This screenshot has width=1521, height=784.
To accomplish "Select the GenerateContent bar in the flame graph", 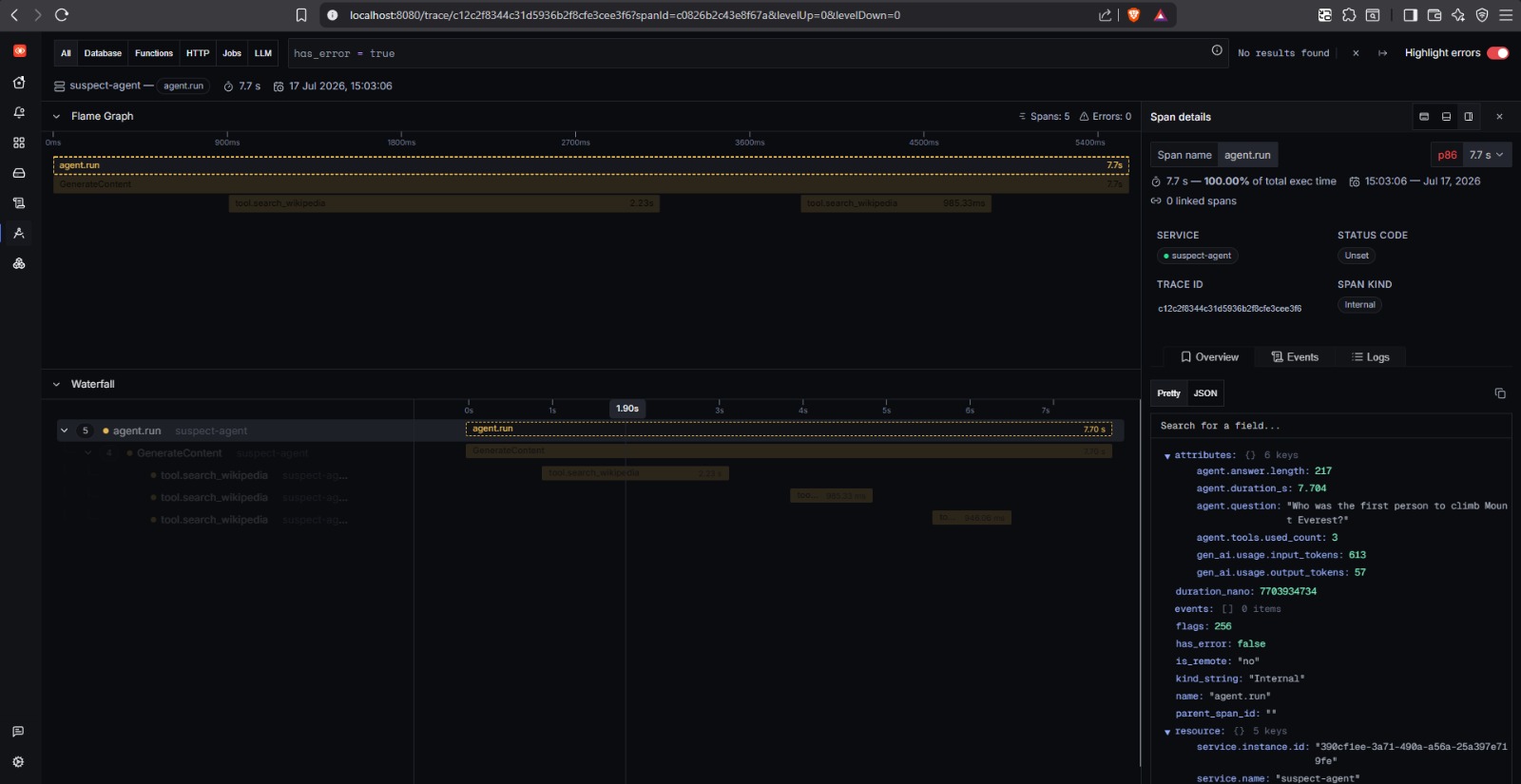I will (590, 184).
